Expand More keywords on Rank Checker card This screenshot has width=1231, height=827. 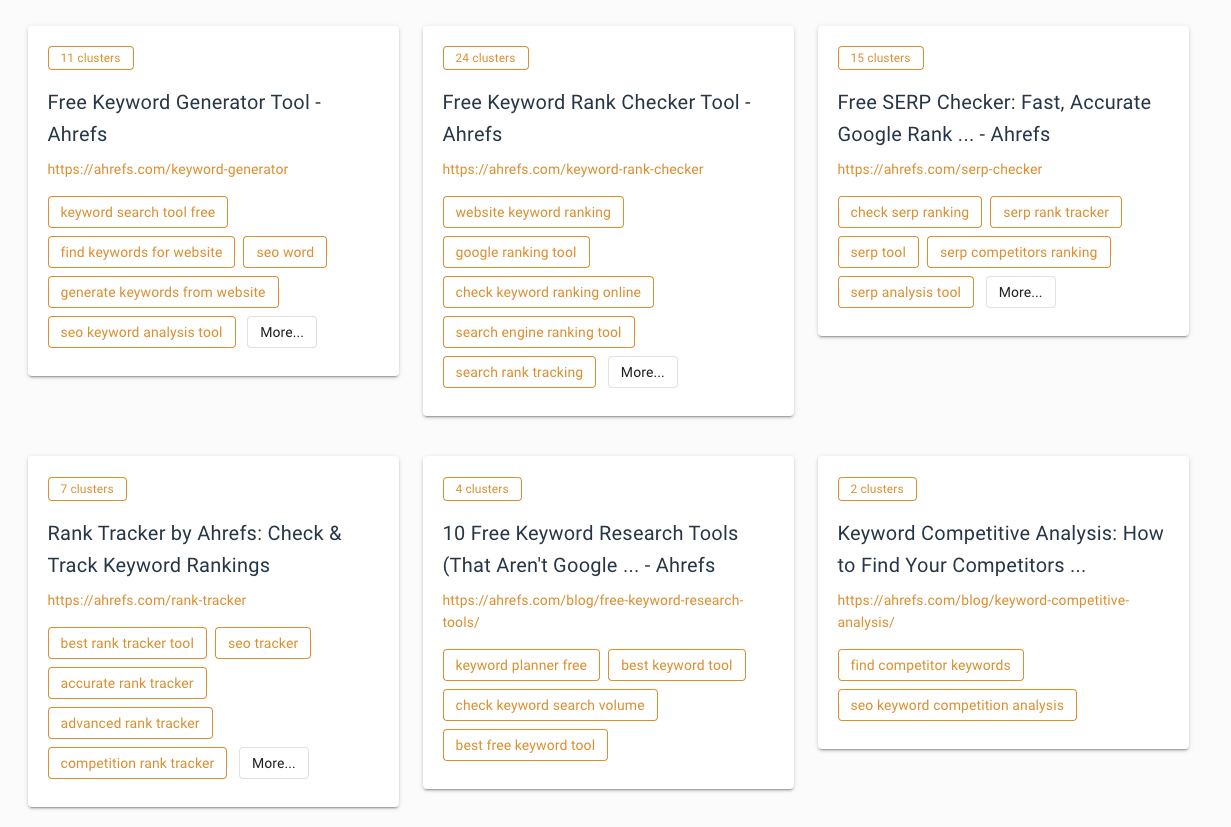click(x=642, y=371)
